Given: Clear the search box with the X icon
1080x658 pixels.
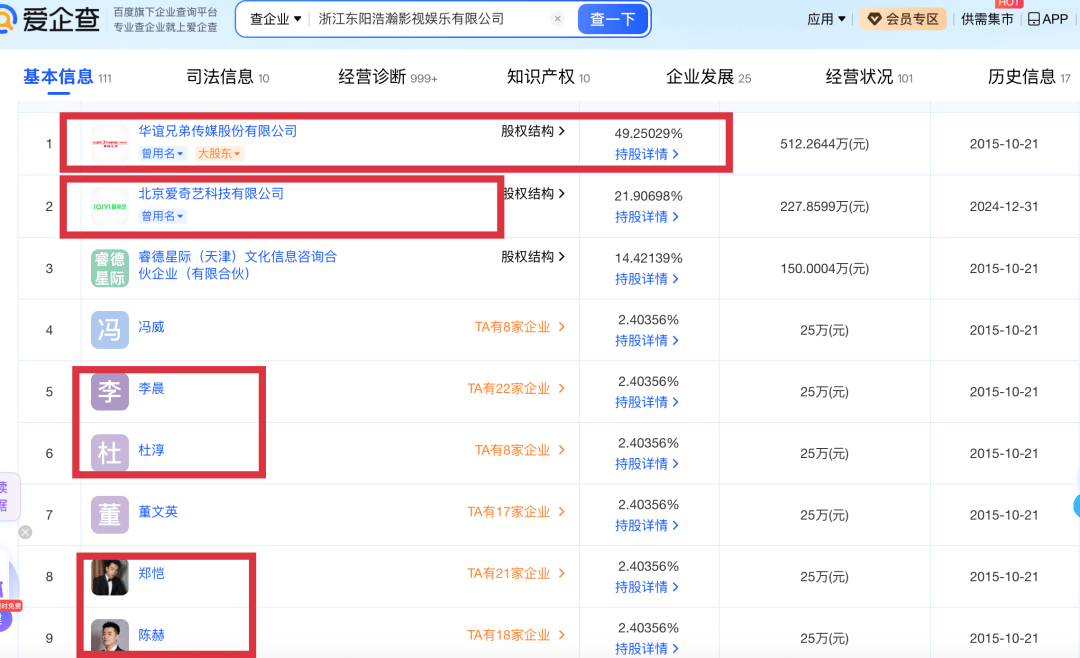Looking at the screenshot, I should point(557,19).
